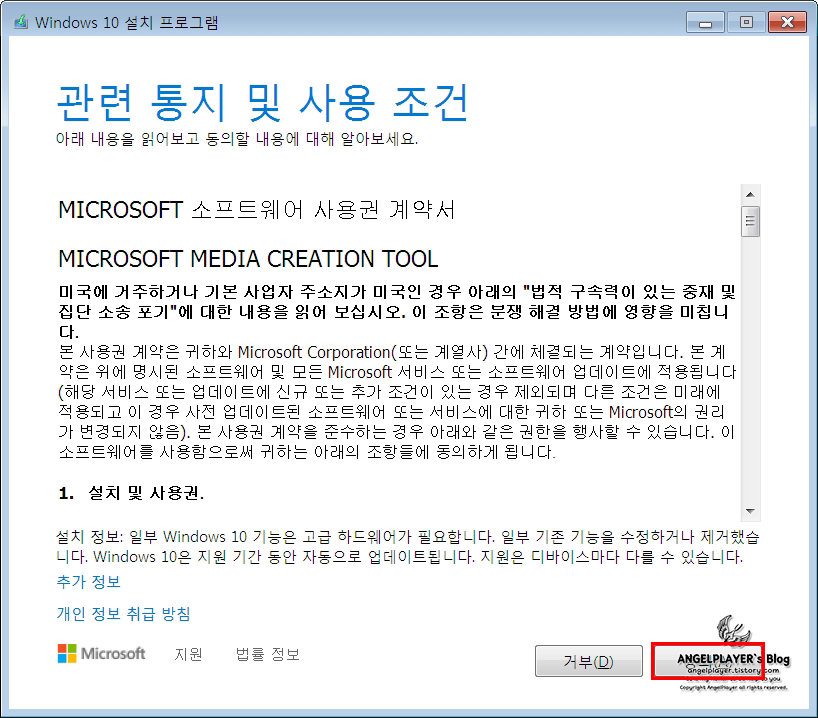818x718 pixels.
Task: Click the text MICROSOFT MEDIA CREATION TOOL
Action: click(x=248, y=259)
